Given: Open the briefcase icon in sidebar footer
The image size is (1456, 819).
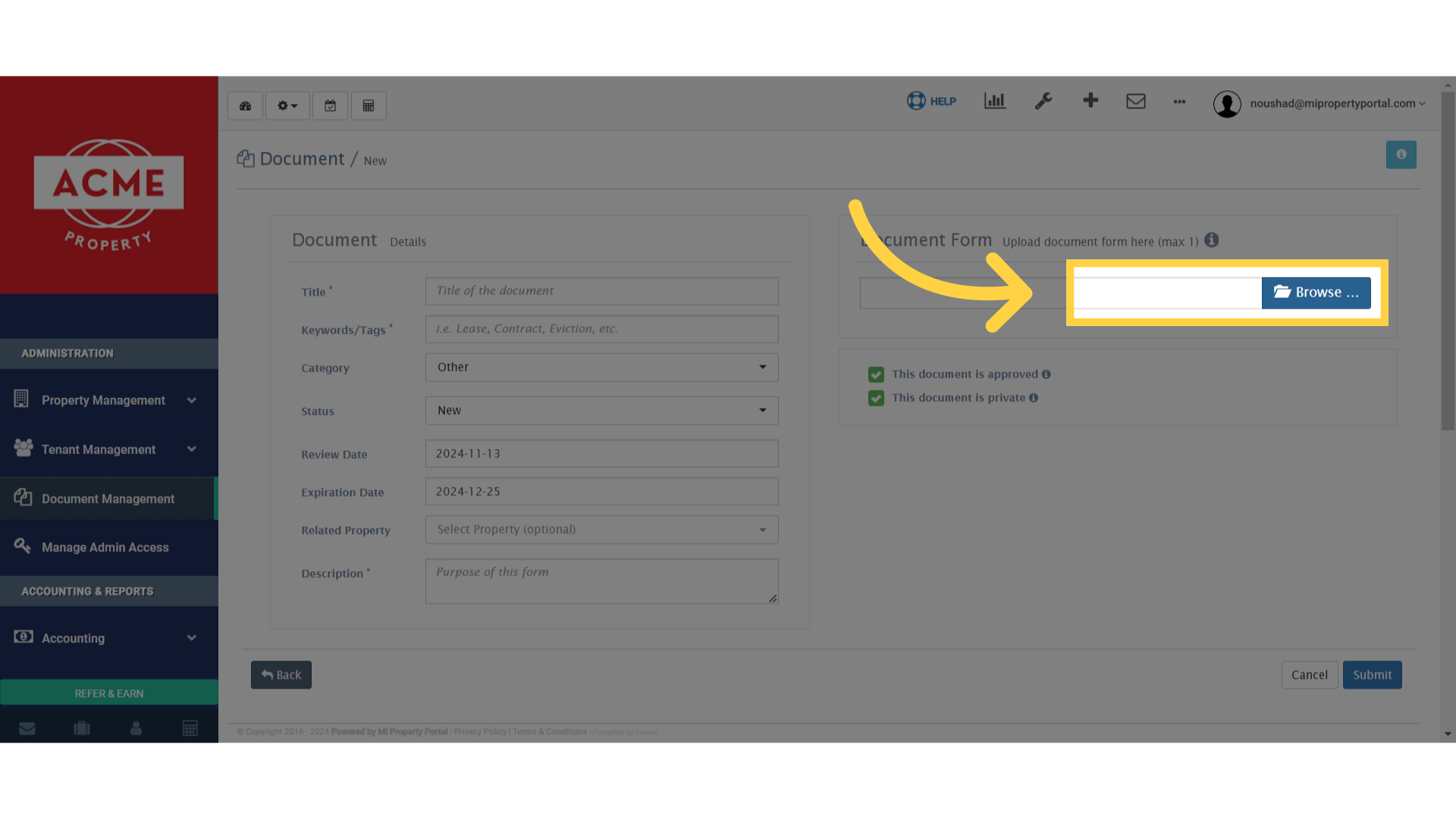Looking at the screenshot, I should click(82, 729).
